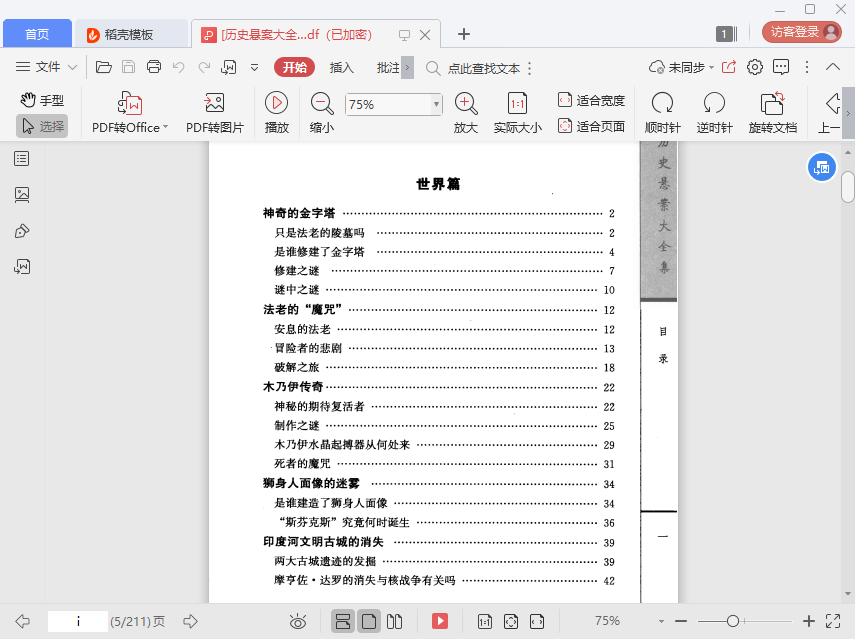Click status bar fit width icon
Image resolution: width=855 pixels, height=639 pixels.
coord(537,621)
